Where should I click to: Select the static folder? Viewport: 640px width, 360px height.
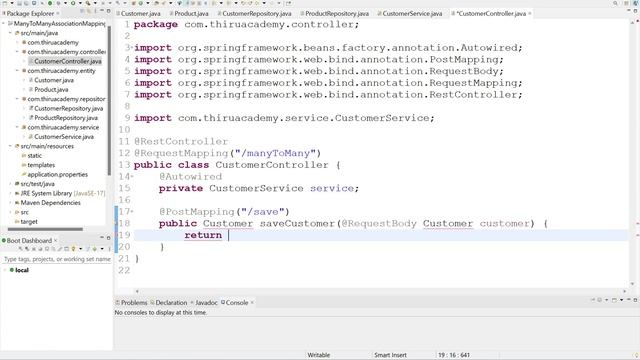click(x=34, y=156)
